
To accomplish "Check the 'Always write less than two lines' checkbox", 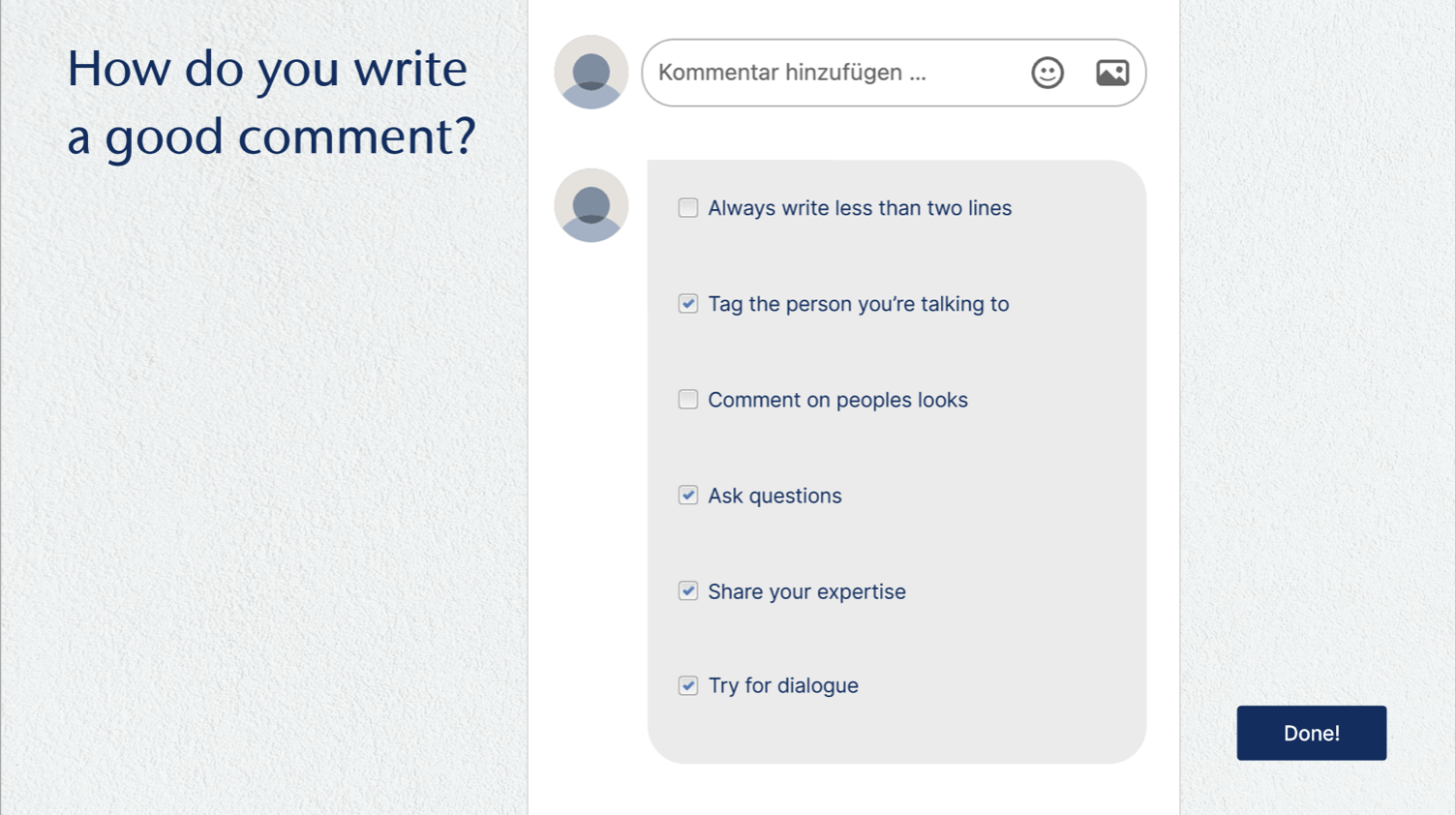I will 688,208.
